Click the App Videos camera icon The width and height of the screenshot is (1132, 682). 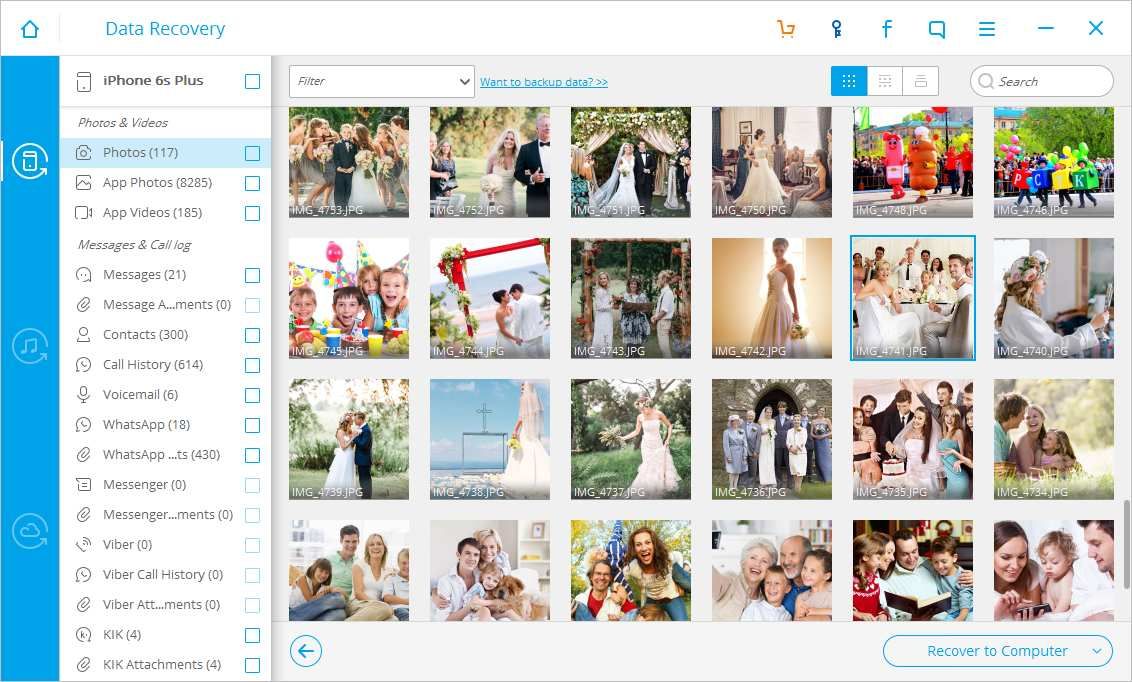coord(84,212)
